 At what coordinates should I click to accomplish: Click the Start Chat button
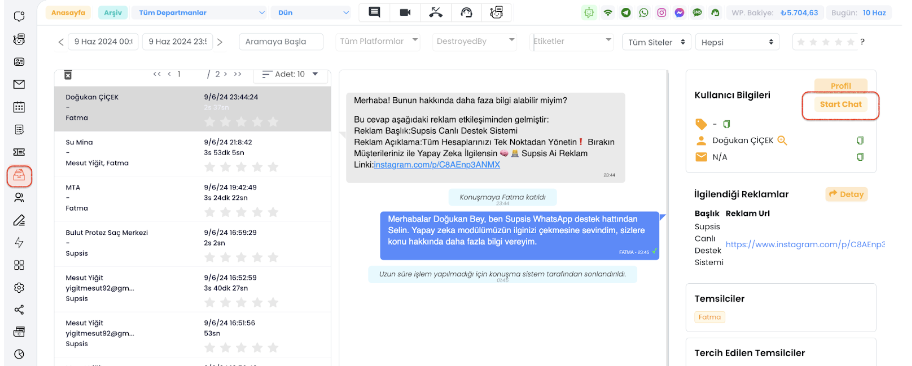click(x=840, y=105)
